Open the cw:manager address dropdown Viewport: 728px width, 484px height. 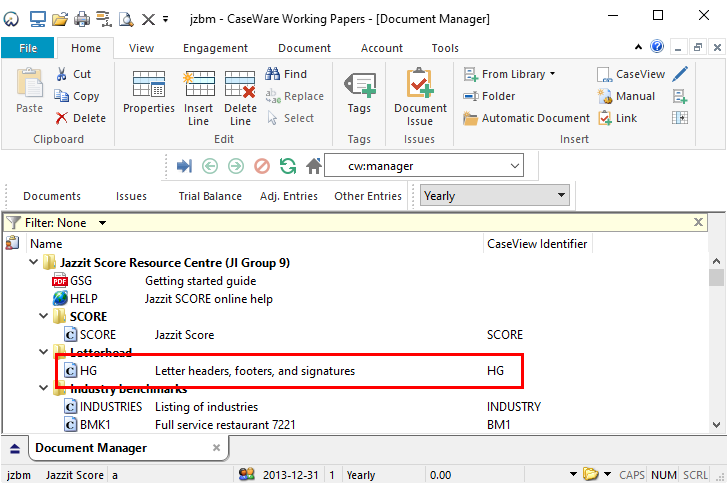514,166
